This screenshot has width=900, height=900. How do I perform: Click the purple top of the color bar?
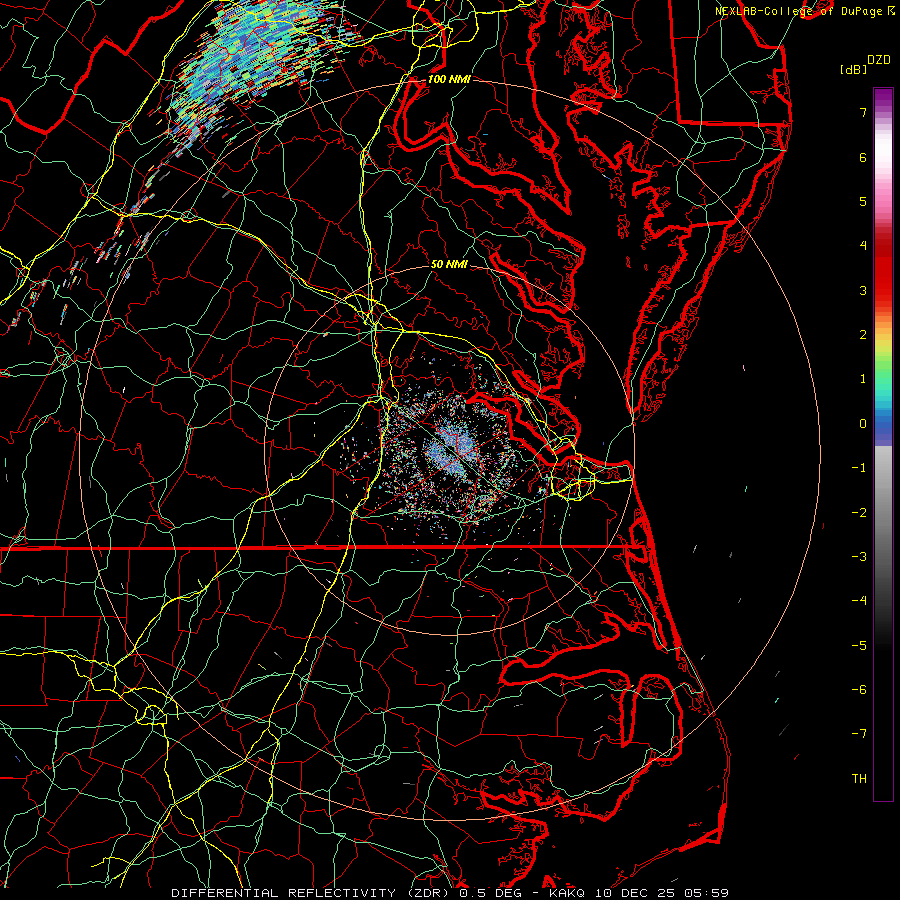pyautogui.click(x=883, y=98)
